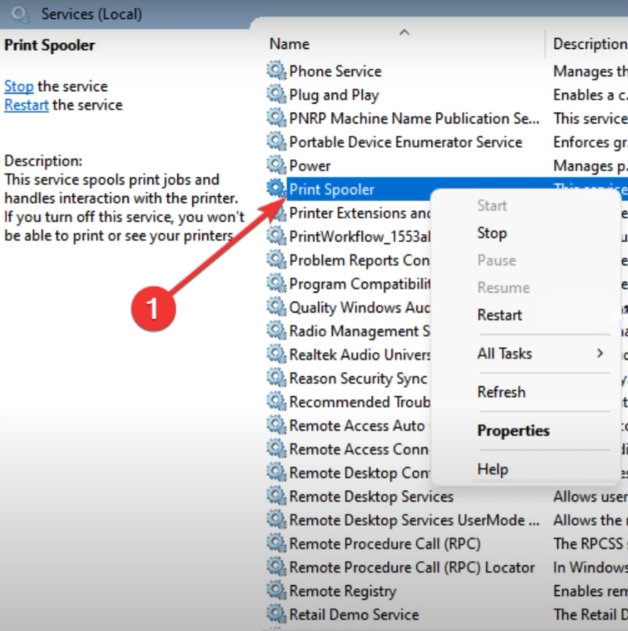Select the Reason Security Sync row

358,379
